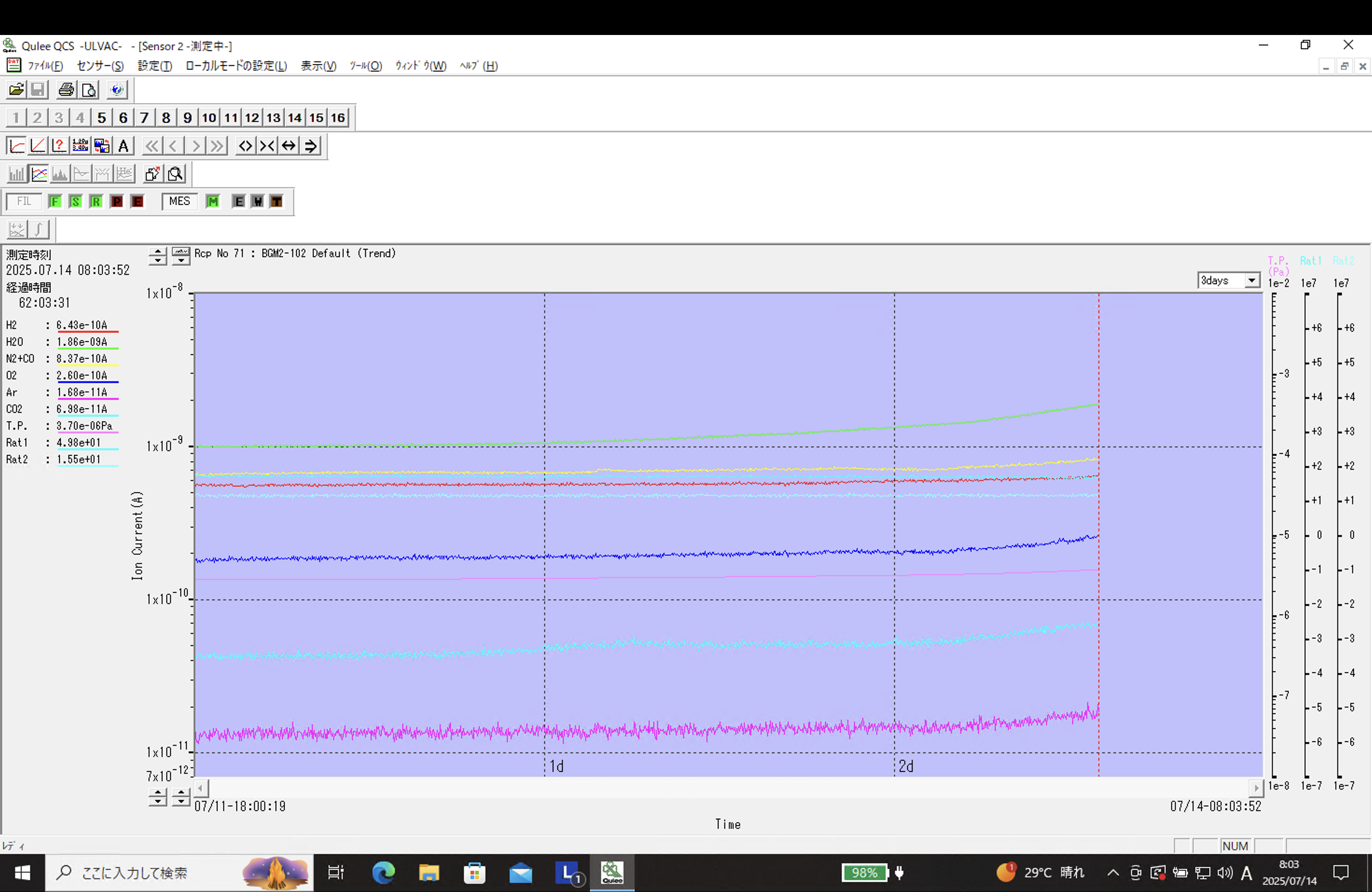Click the green F filament indicator
1372x892 pixels.
coord(55,202)
